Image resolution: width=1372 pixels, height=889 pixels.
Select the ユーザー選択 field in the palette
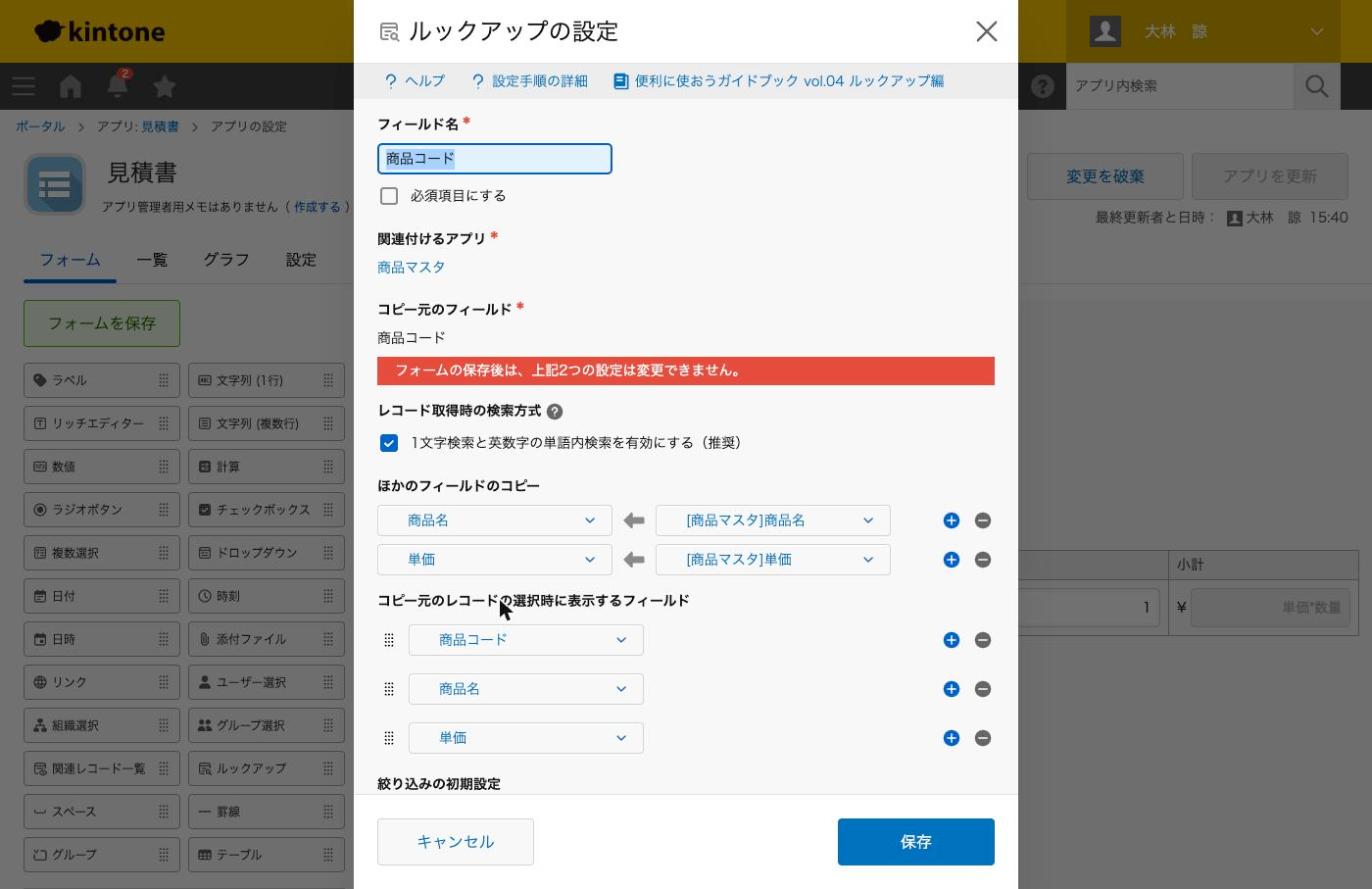click(x=266, y=682)
